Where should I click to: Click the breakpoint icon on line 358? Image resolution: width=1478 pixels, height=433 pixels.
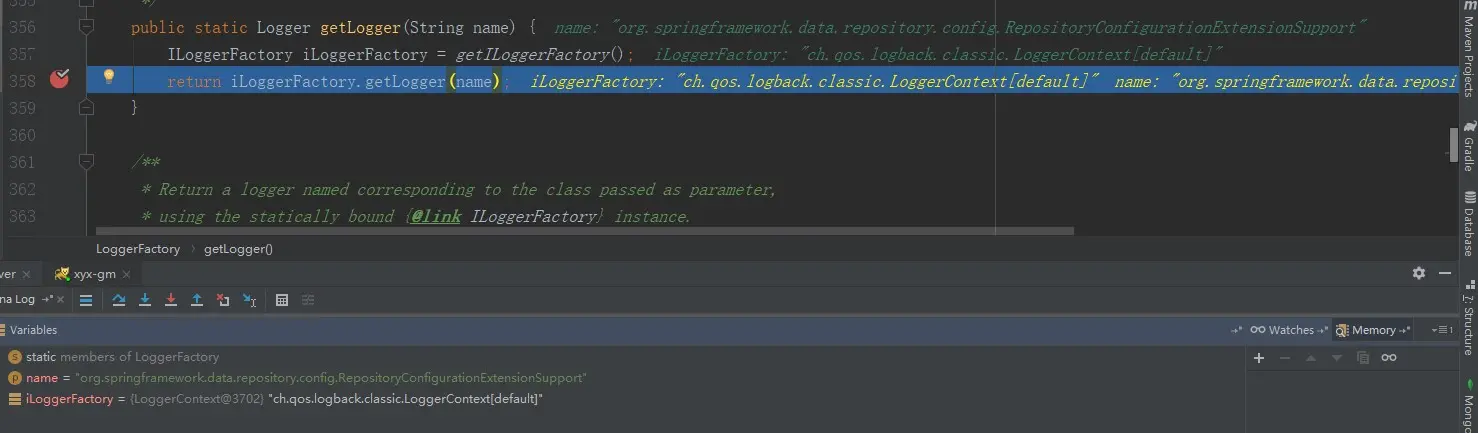60,79
